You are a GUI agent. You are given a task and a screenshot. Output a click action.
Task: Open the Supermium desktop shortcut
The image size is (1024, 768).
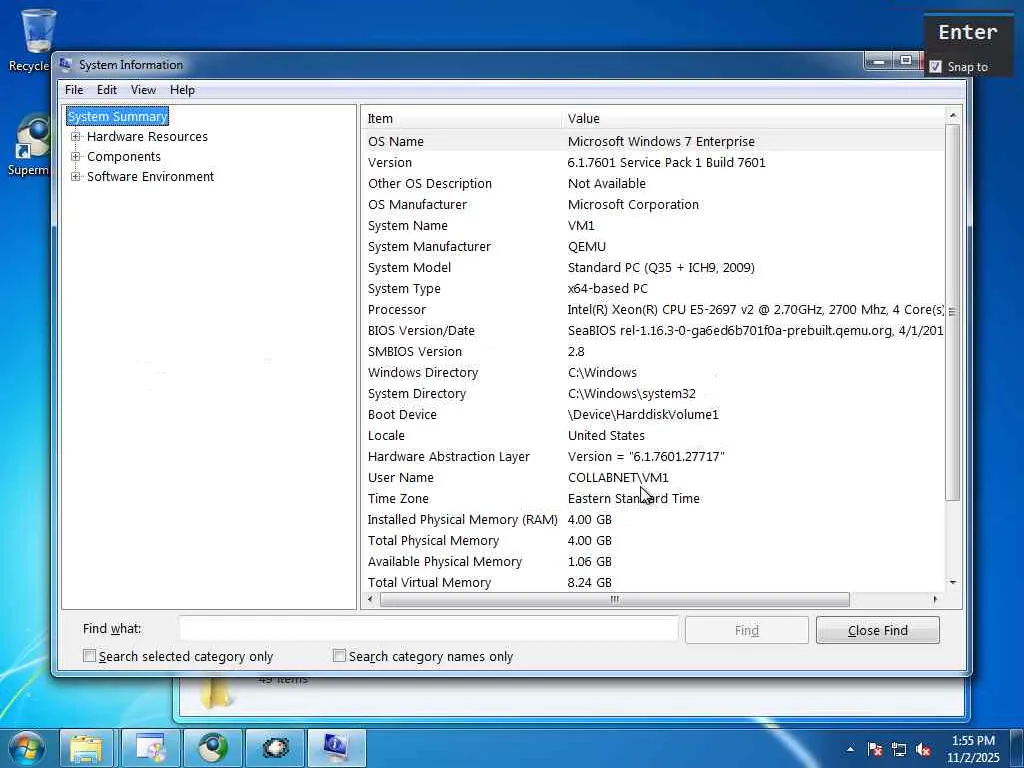coord(30,146)
